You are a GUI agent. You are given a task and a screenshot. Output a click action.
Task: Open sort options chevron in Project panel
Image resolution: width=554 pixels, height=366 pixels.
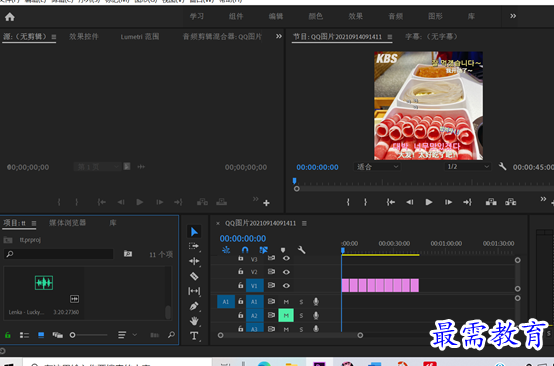[x=135, y=335]
